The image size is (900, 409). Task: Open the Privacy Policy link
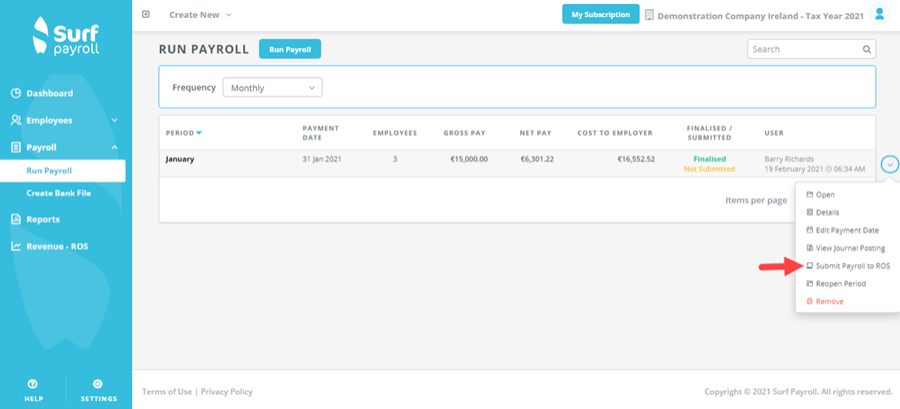(x=227, y=392)
